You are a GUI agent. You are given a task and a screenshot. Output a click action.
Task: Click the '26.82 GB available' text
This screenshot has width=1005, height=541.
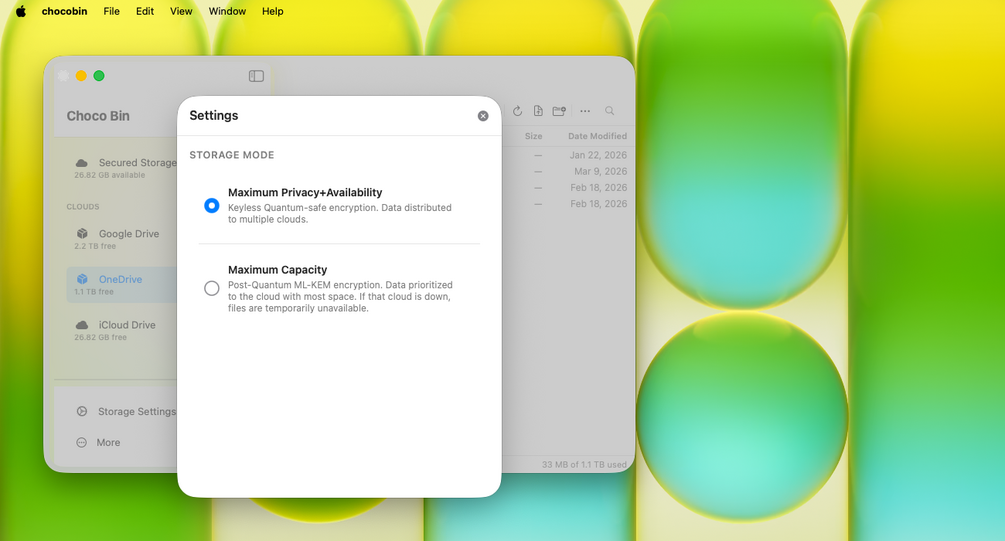(x=110, y=175)
